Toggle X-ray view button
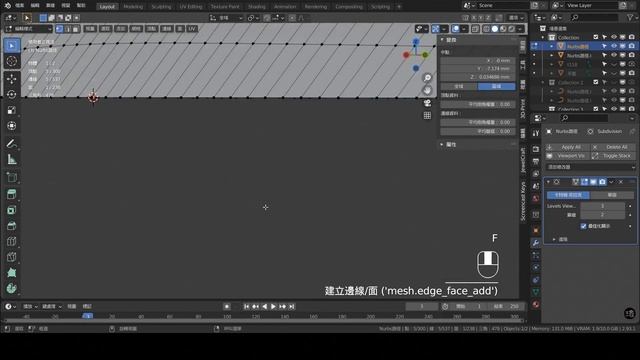The width and height of the screenshot is (640, 360). pyautogui.click(x=475, y=29)
